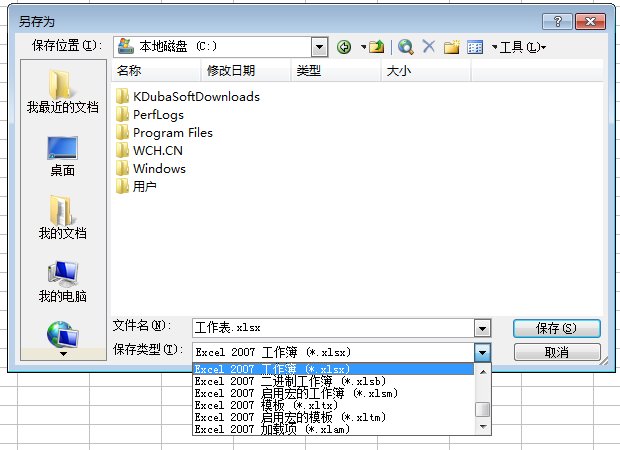
Task: Select the 用户 folder
Action: pyautogui.click(x=136, y=186)
